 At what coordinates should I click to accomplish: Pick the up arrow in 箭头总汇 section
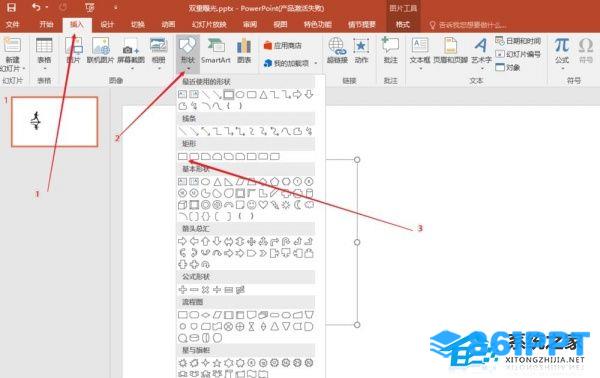click(205, 241)
